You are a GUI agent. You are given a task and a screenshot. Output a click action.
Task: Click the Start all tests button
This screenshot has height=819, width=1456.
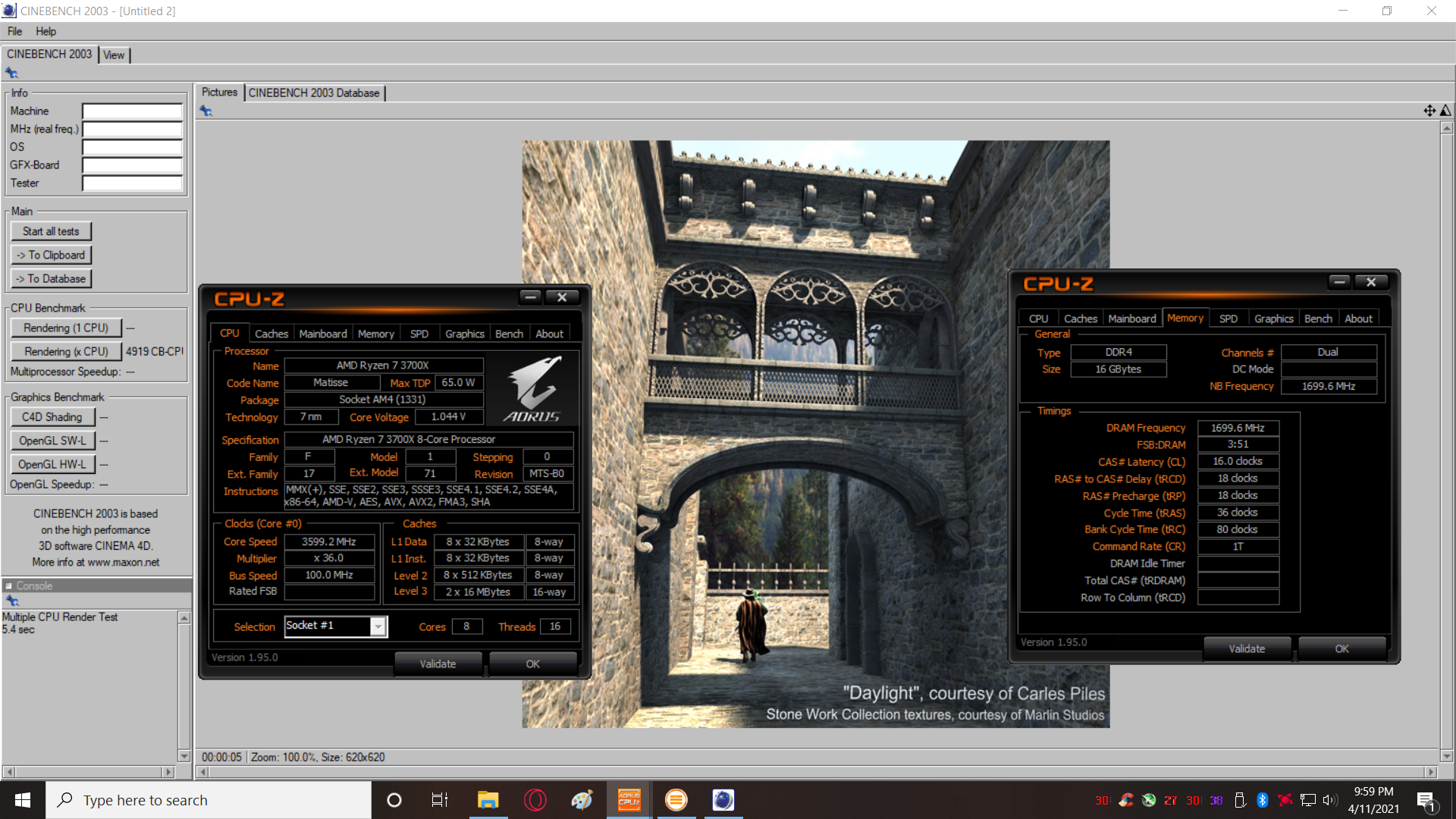point(51,231)
